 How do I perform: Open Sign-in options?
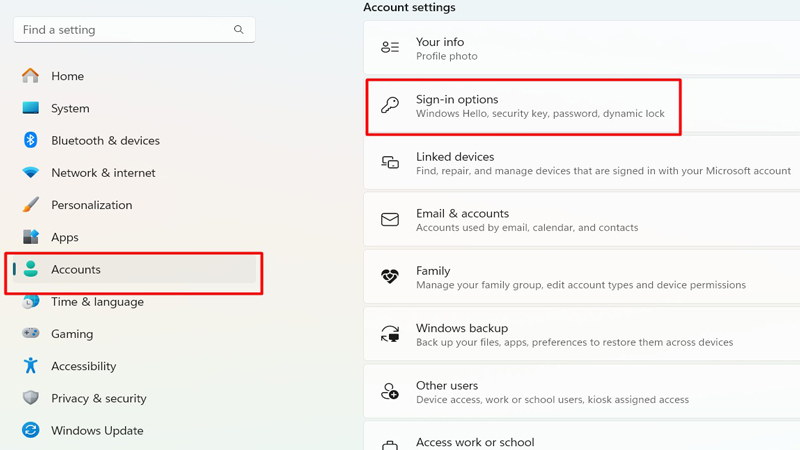click(x=582, y=106)
